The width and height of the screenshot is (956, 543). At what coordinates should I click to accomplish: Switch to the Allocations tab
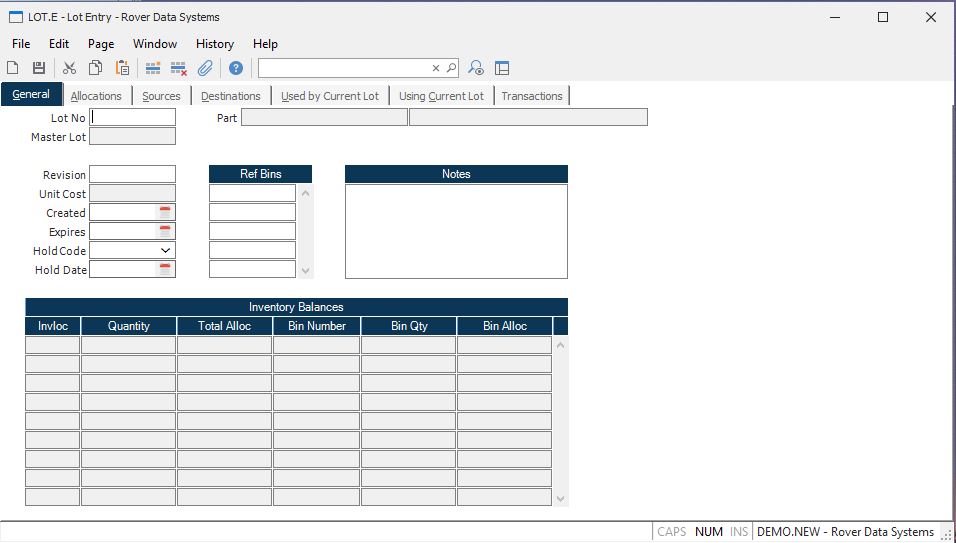click(96, 96)
